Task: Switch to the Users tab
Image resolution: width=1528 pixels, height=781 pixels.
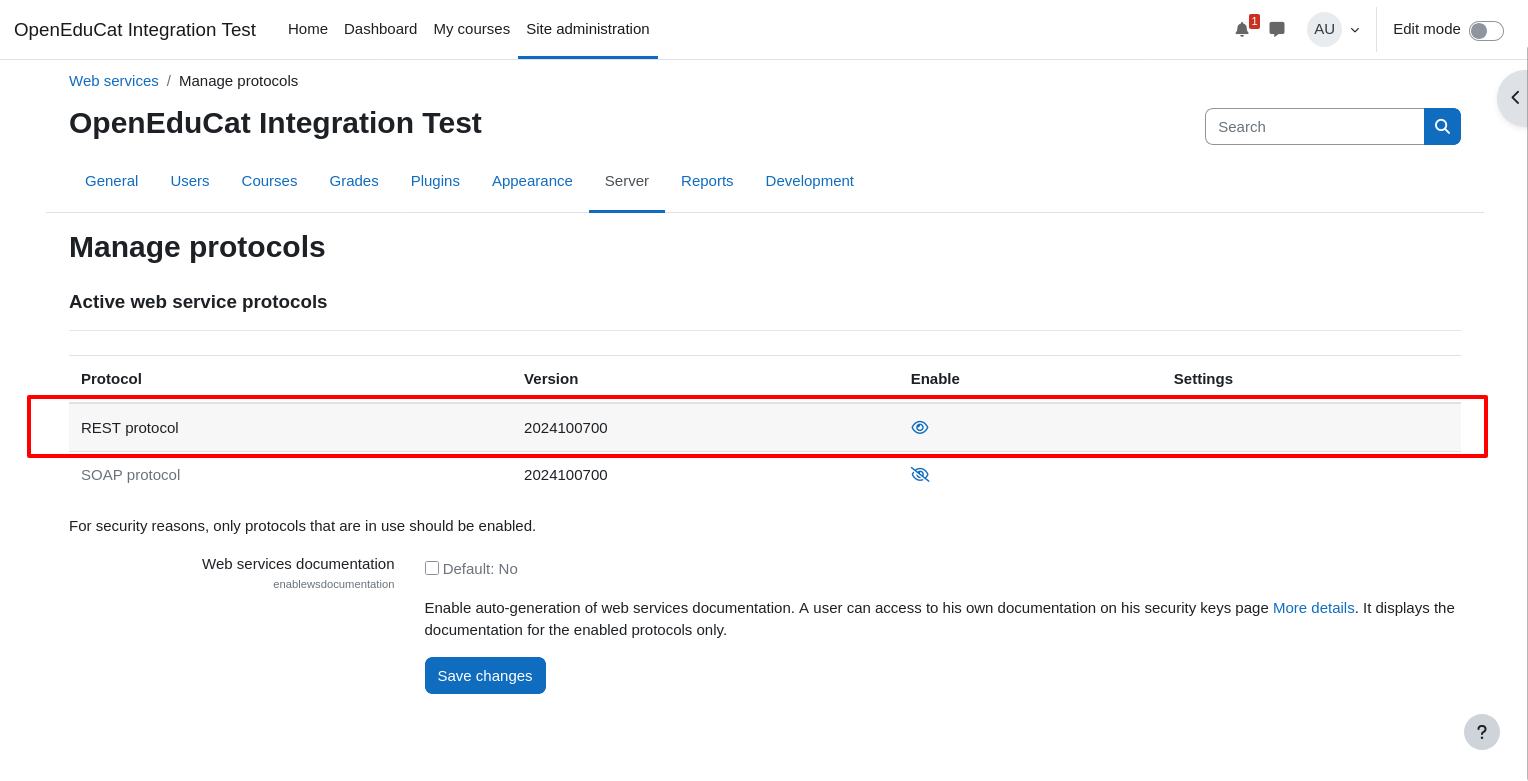Action: (190, 181)
